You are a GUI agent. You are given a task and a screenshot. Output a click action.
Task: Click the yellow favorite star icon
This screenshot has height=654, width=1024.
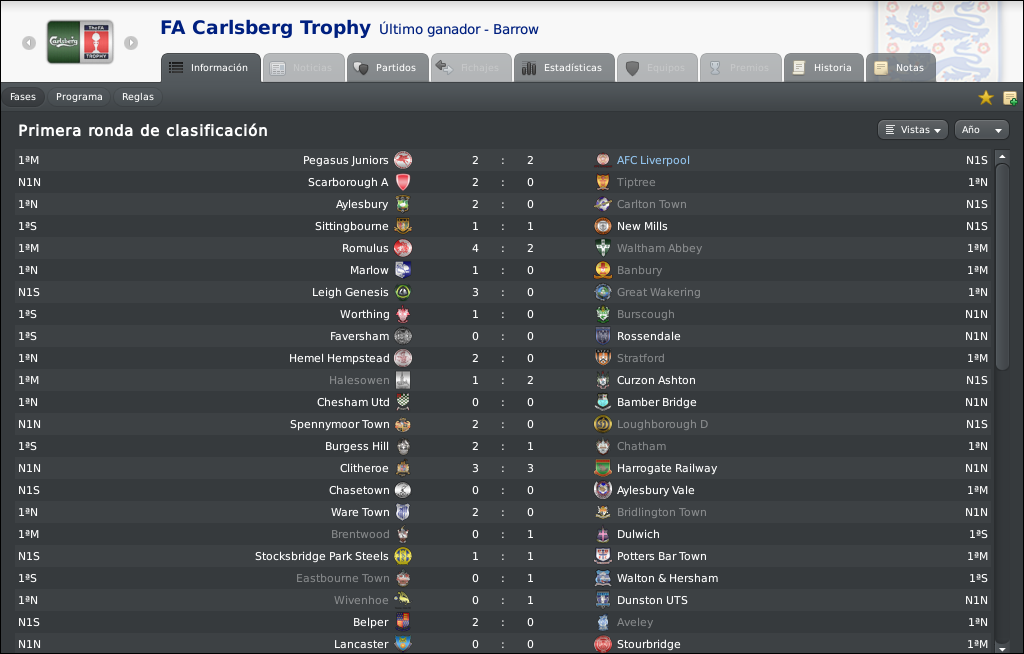tap(985, 97)
